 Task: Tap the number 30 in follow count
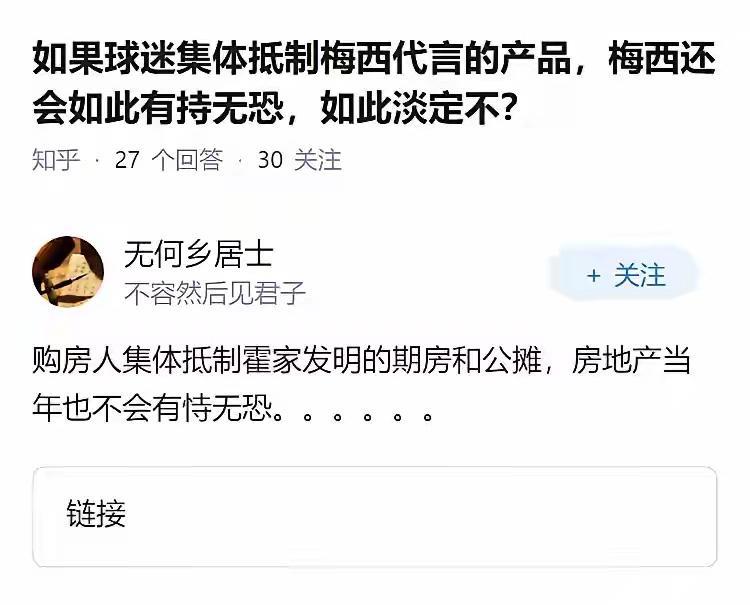(270, 160)
